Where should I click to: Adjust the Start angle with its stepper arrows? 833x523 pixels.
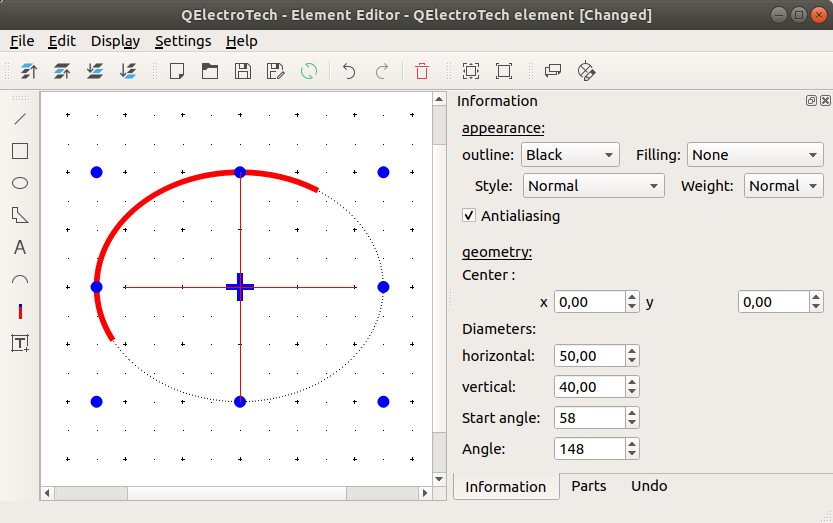click(x=632, y=418)
